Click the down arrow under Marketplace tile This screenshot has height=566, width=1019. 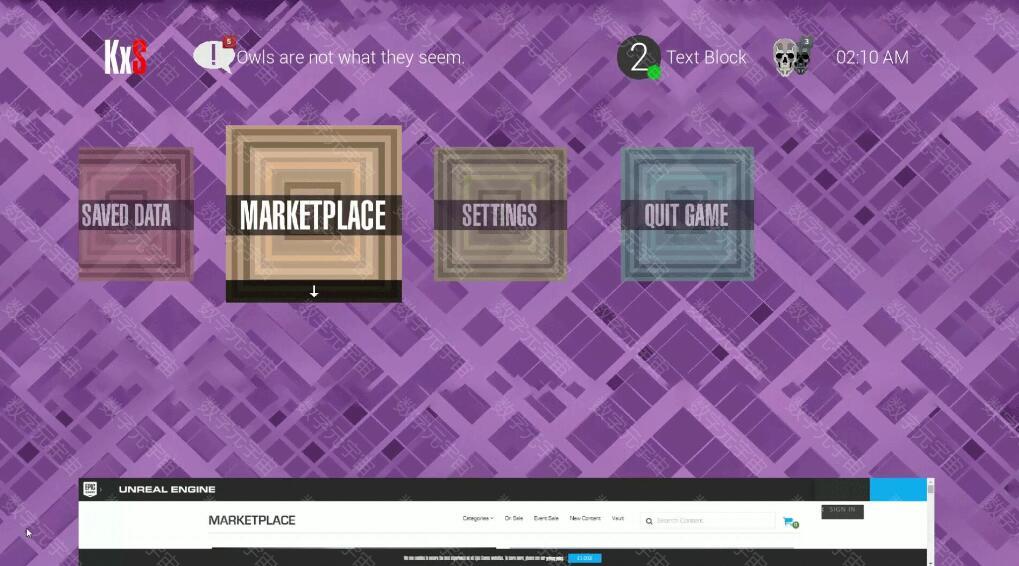click(314, 292)
